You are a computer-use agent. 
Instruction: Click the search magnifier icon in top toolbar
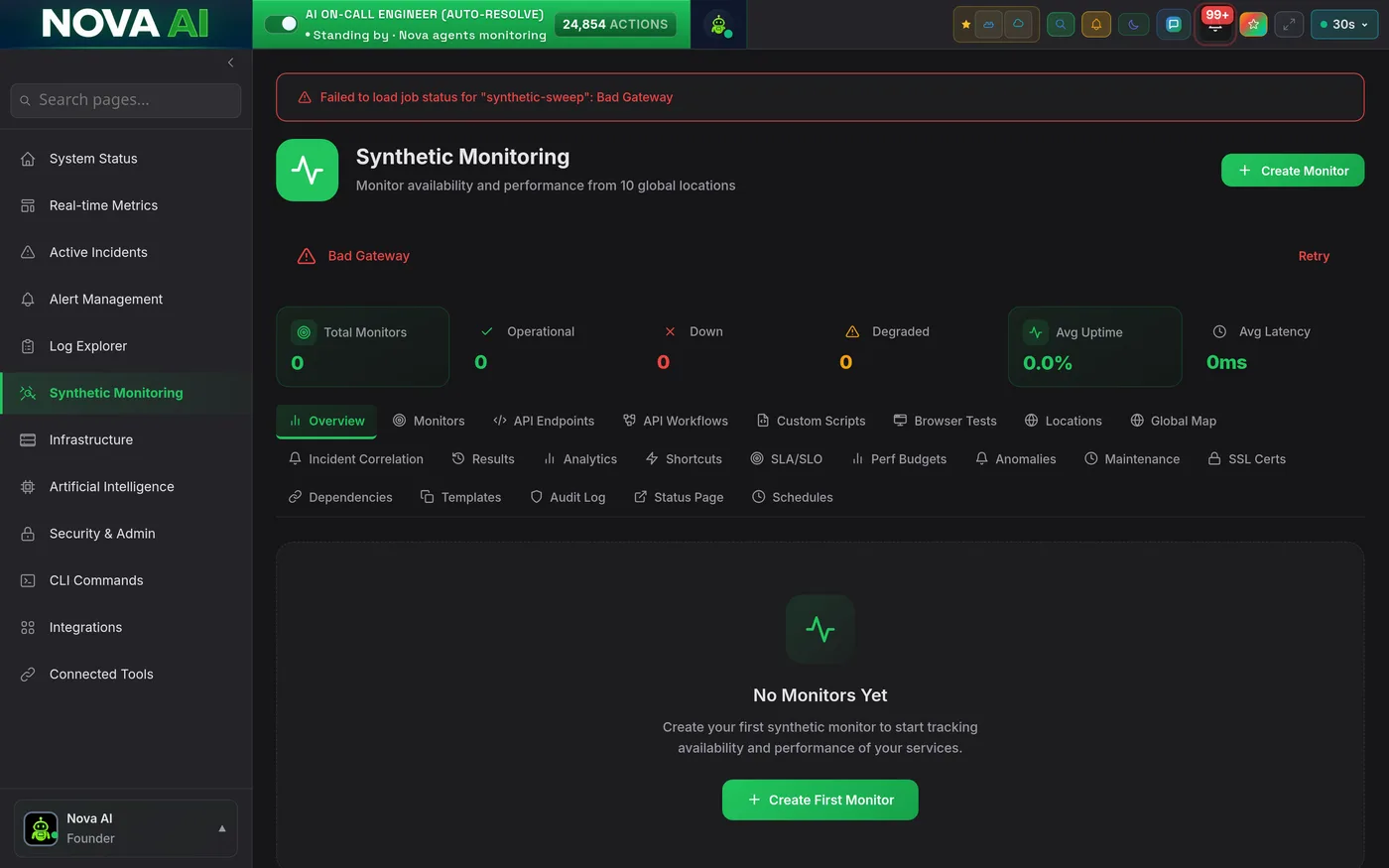(x=1061, y=25)
